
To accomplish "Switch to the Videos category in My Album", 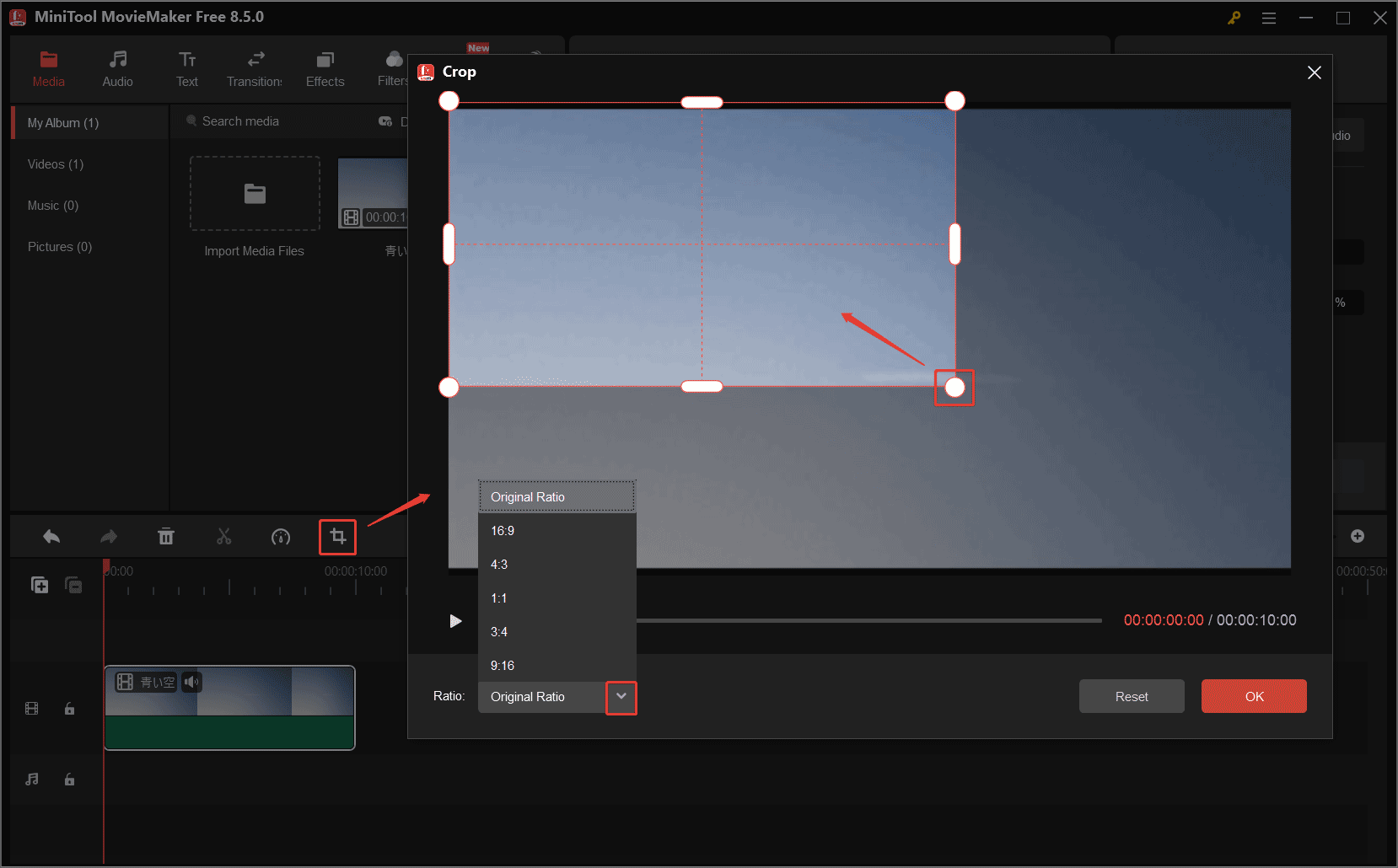I will tap(55, 163).
